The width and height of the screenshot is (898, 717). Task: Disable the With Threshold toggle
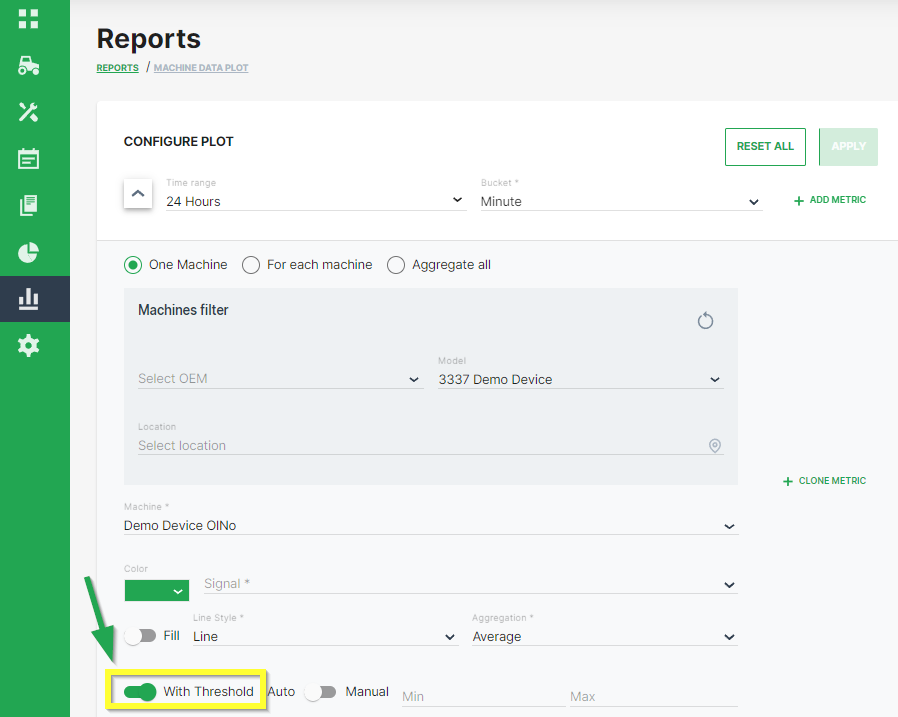[x=140, y=692]
